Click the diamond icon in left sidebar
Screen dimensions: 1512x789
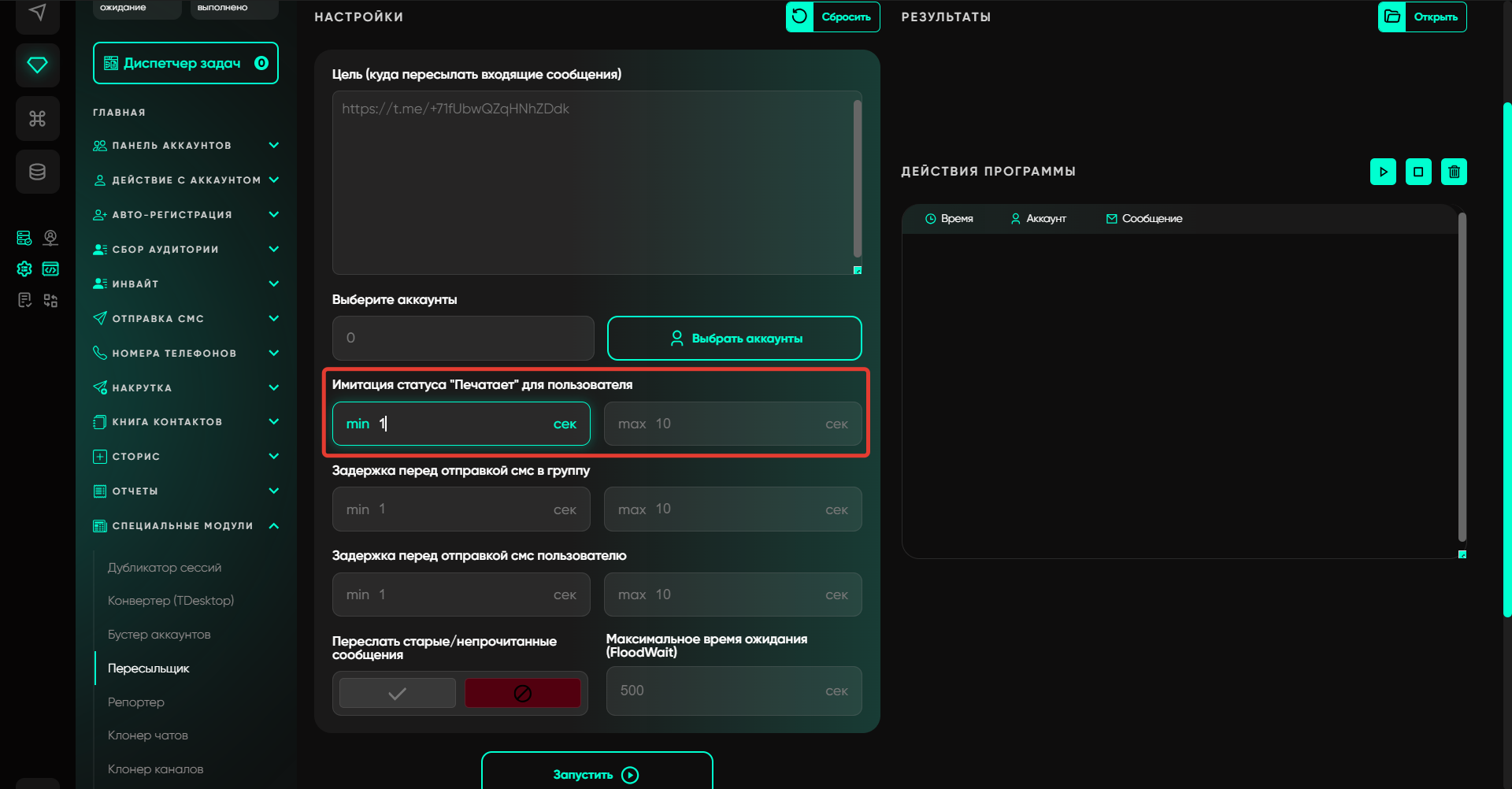click(x=37, y=65)
